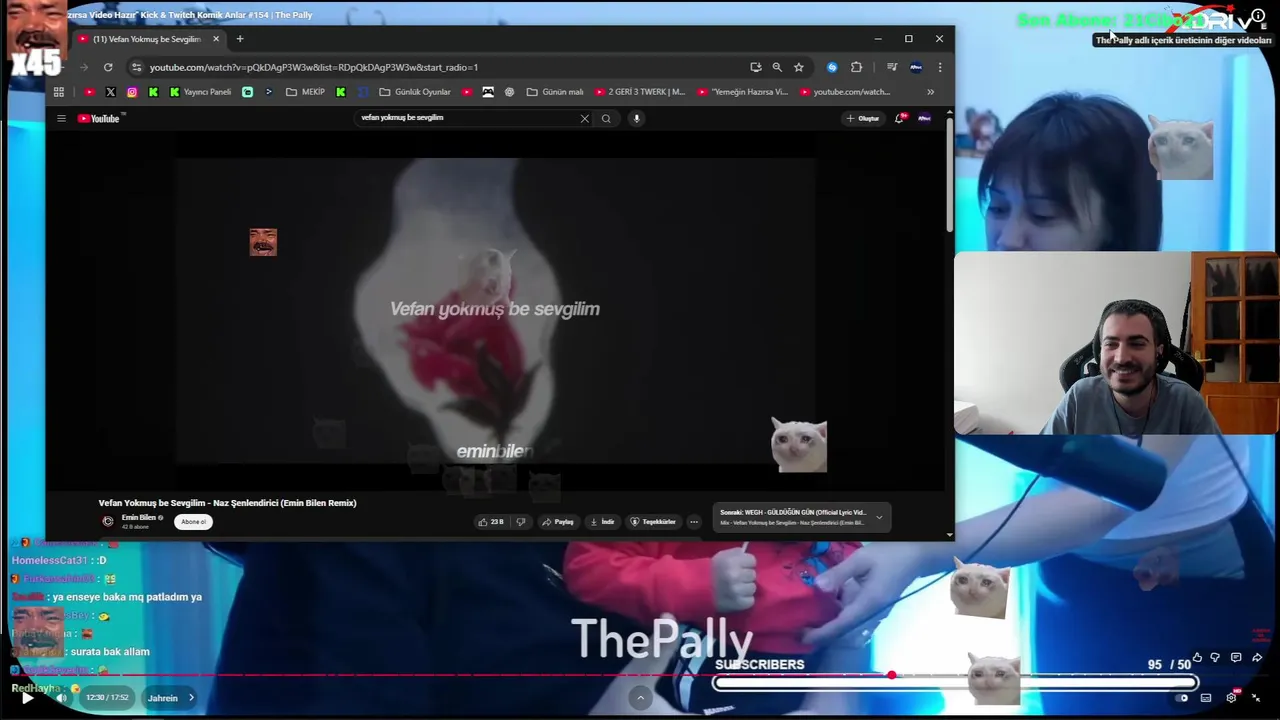Open more actions three-dot button

694,522
